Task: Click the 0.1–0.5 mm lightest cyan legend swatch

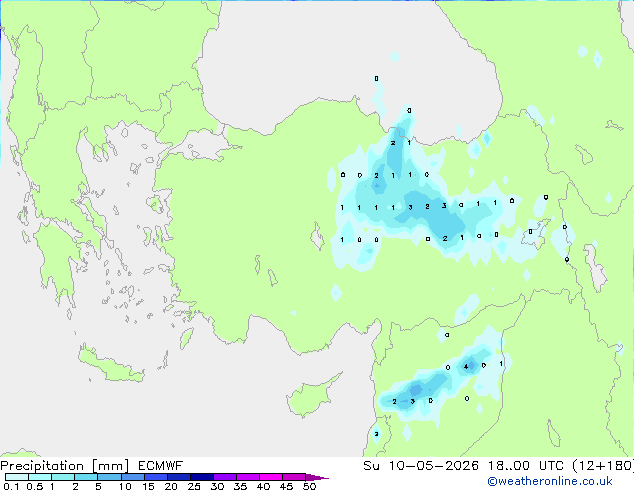Action: tap(17, 477)
